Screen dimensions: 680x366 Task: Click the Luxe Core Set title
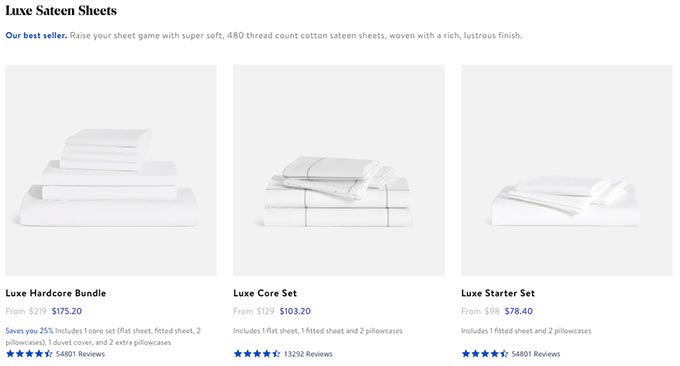pos(265,293)
